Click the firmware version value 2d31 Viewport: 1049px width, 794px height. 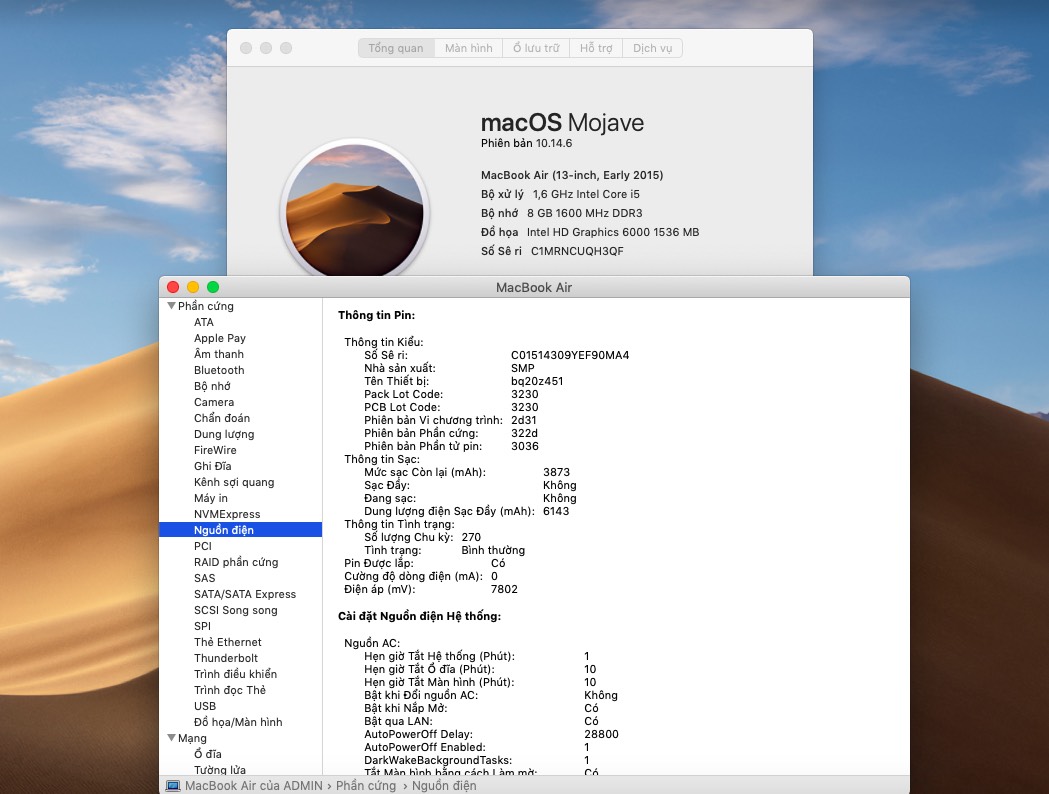click(524, 421)
